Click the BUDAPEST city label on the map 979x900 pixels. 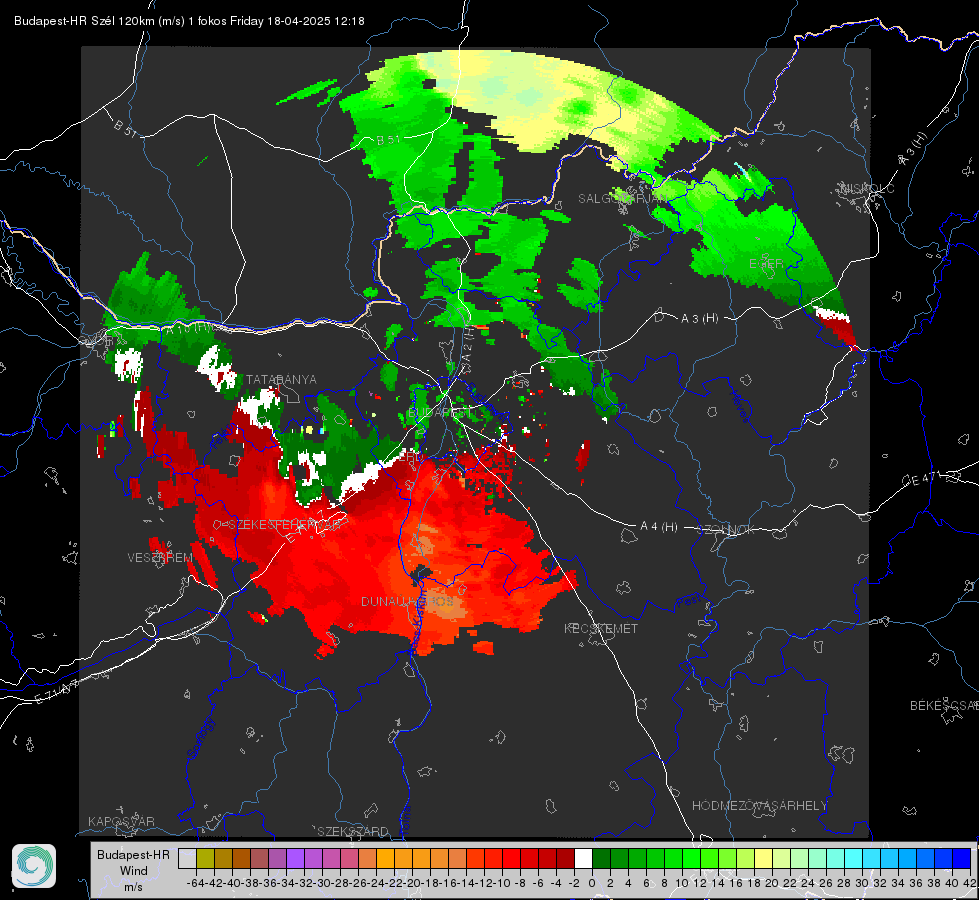[x=439, y=413]
